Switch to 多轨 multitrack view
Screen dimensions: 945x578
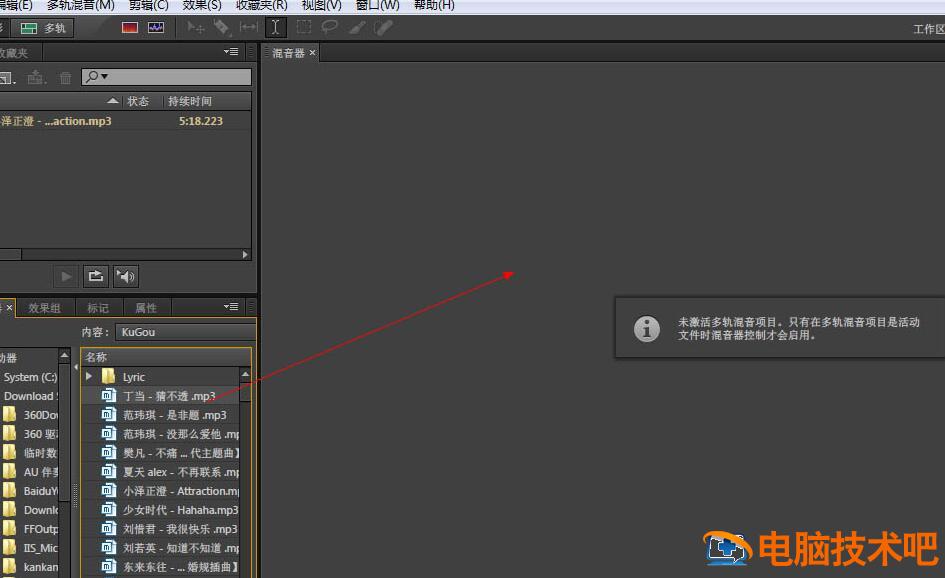tap(43, 28)
